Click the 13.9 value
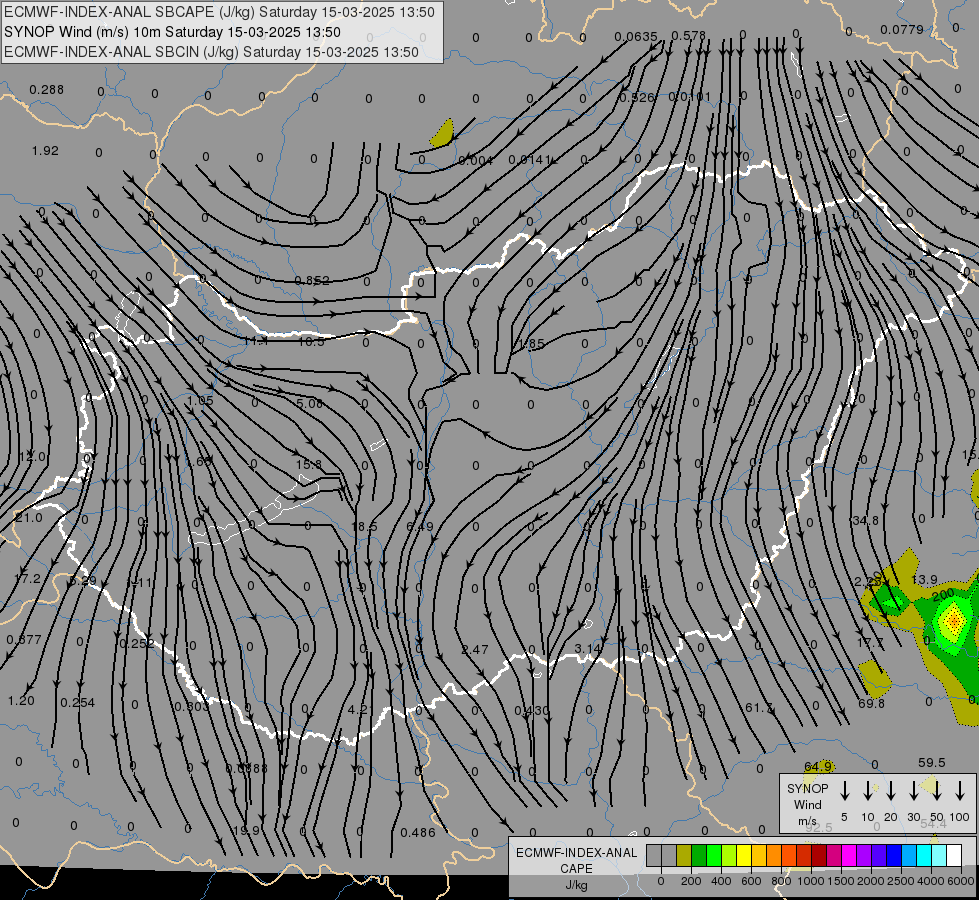The height and width of the screenshot is (900, 979). [x=924, y=580]
